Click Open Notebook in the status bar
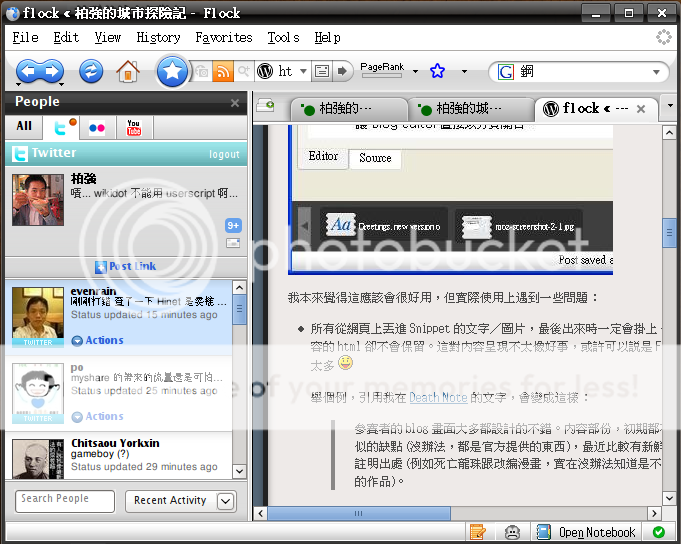The height and width of the screenshot is (544, 681). point(597,532)
